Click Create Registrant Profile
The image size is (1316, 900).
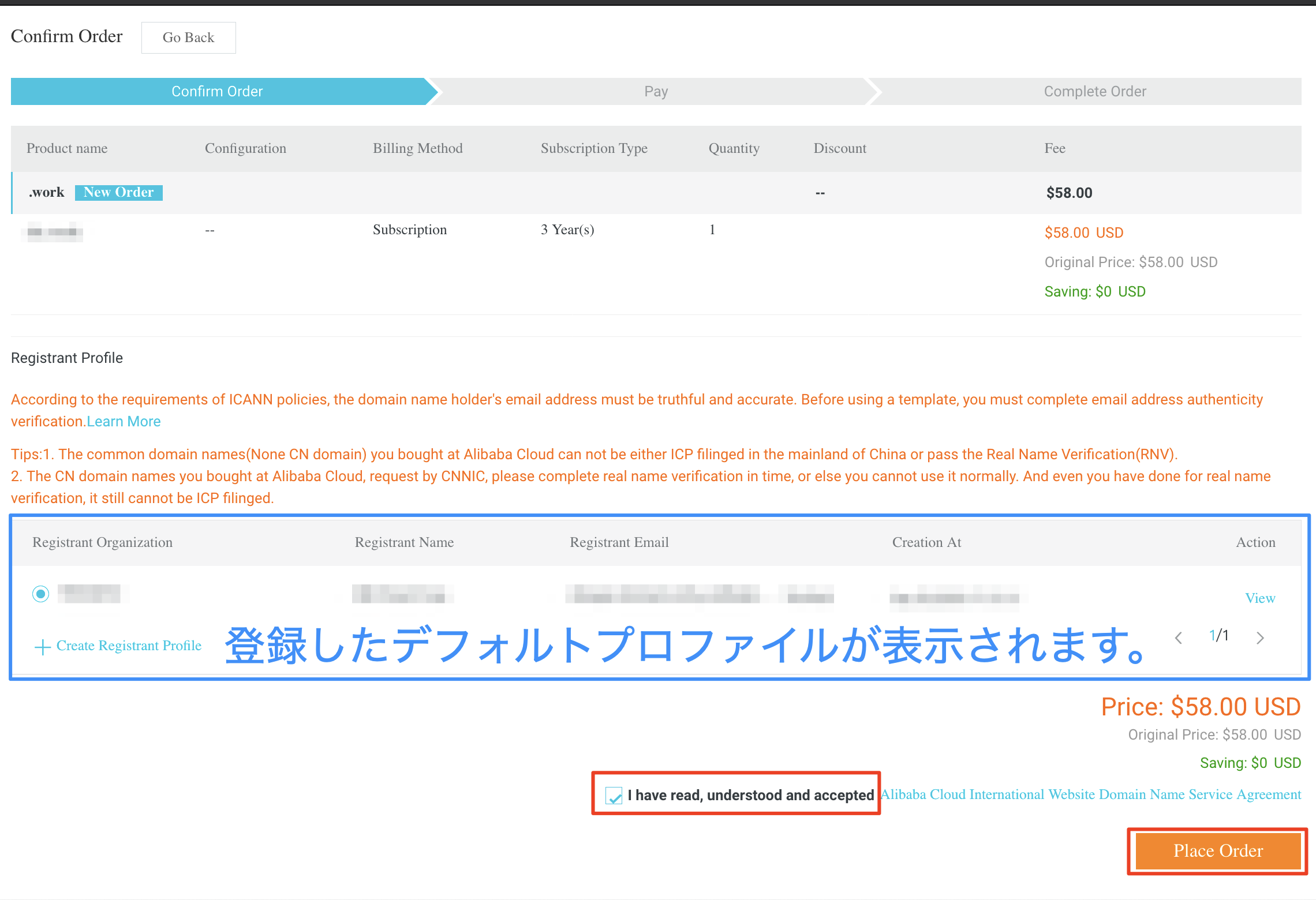(x=128, y=645)
